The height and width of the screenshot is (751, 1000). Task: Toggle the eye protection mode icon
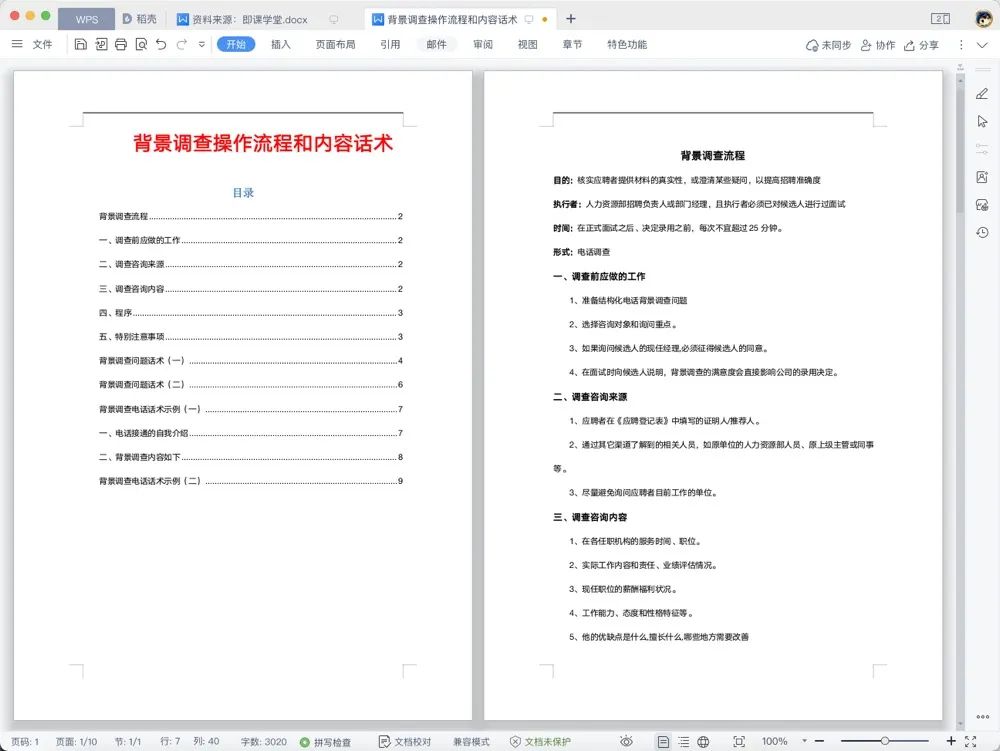(626, 741)
